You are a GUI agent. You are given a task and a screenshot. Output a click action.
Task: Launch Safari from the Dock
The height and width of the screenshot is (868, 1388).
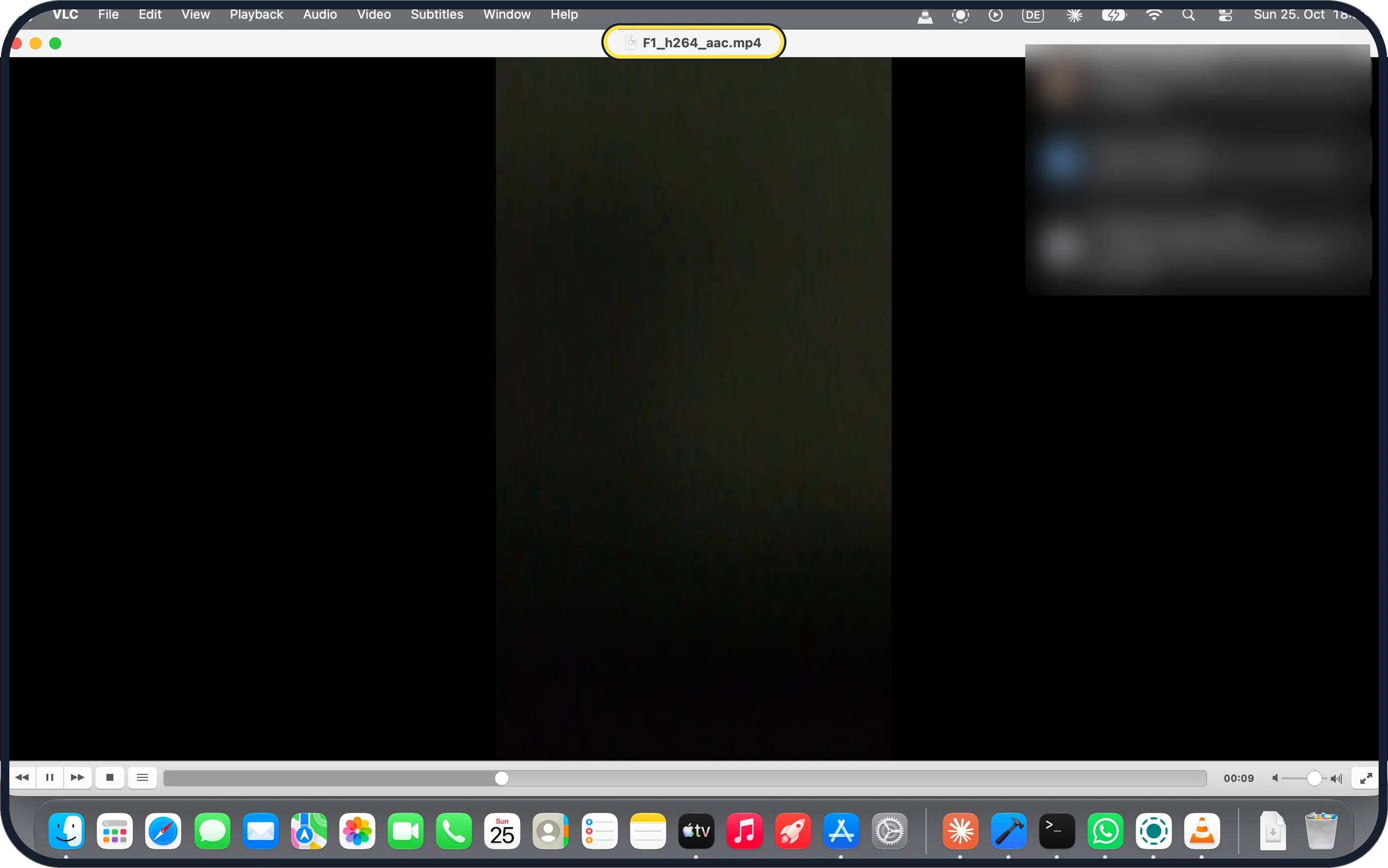(163, 831)
